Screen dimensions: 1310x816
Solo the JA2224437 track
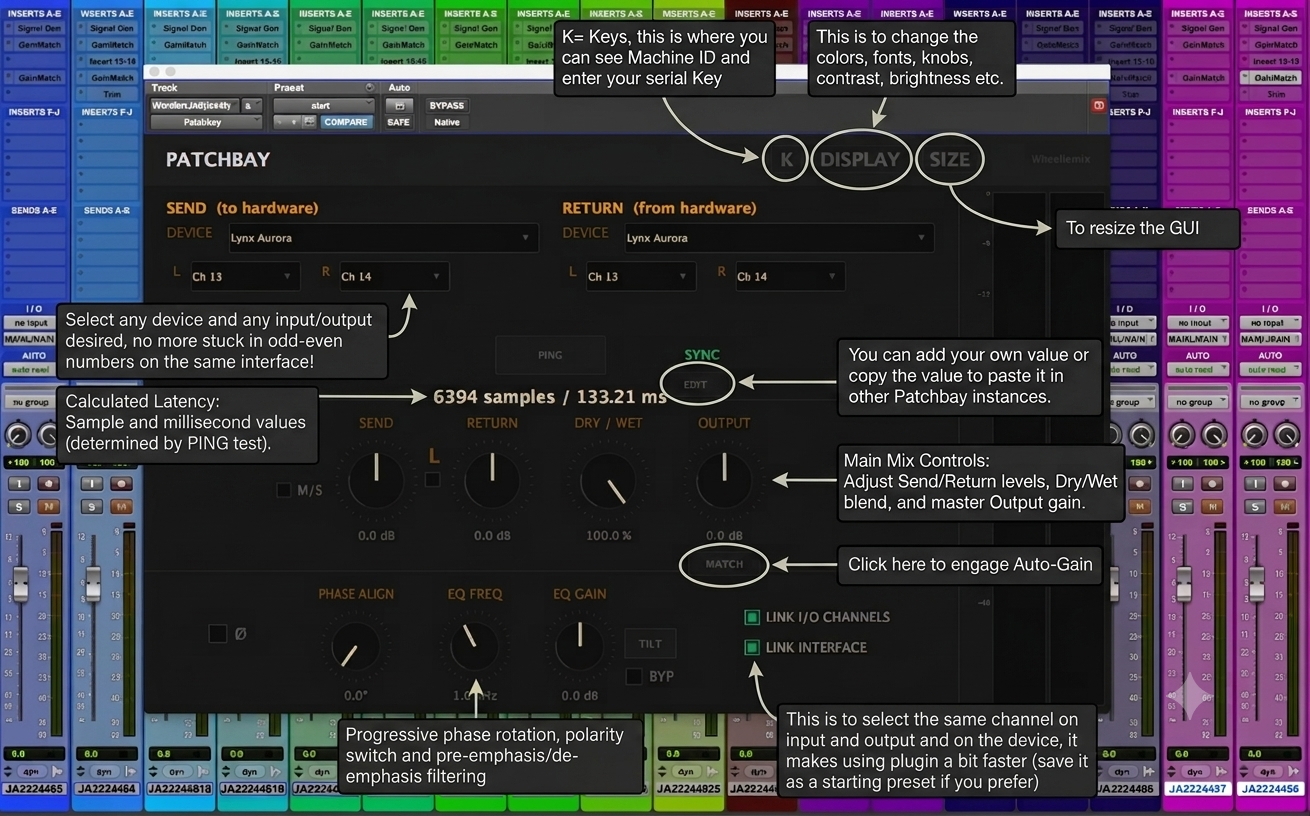(1183, 507)
